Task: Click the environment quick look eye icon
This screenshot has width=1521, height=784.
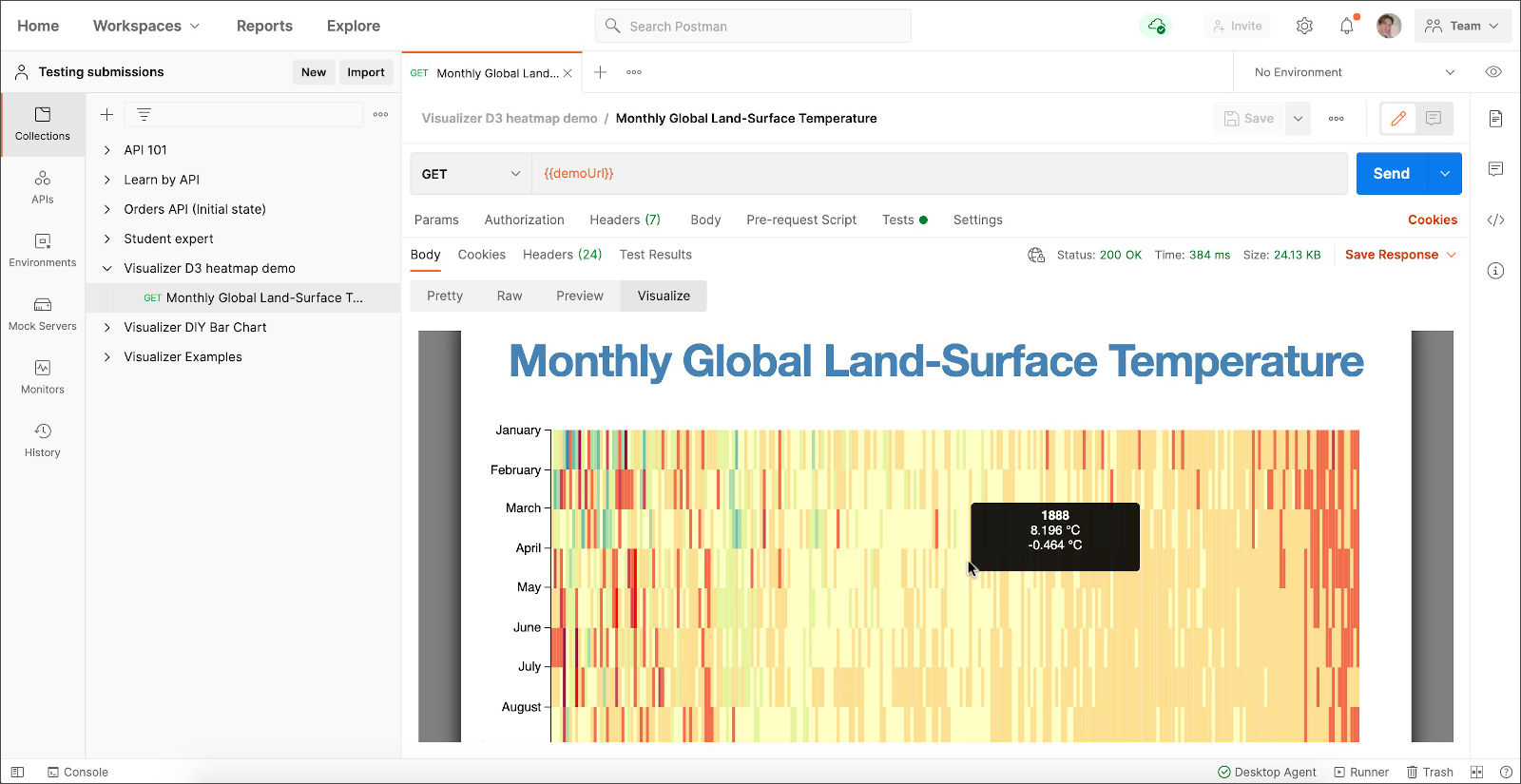Action: 1493,72
